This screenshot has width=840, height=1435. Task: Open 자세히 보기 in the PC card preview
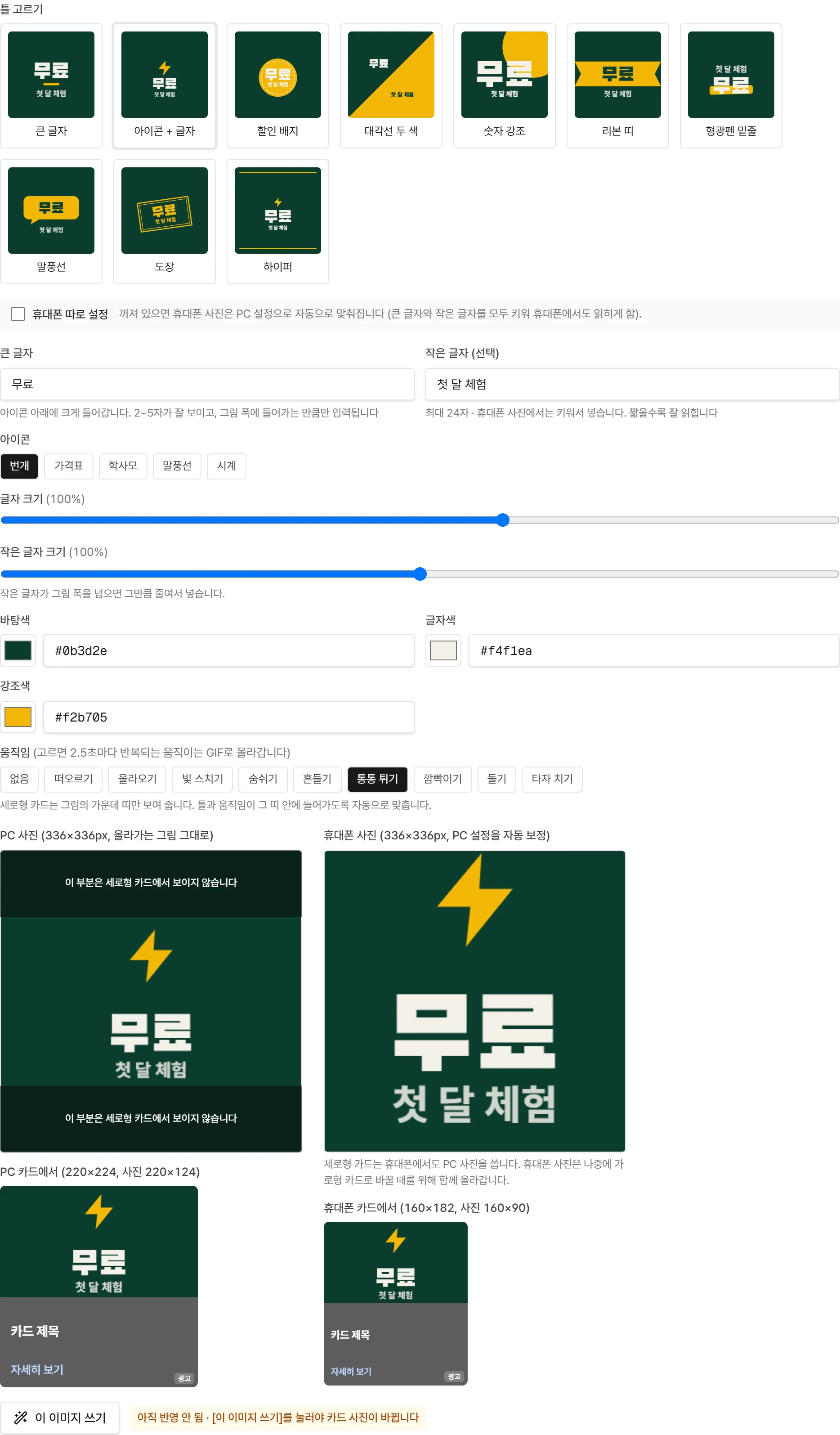tap(37, 1369)
